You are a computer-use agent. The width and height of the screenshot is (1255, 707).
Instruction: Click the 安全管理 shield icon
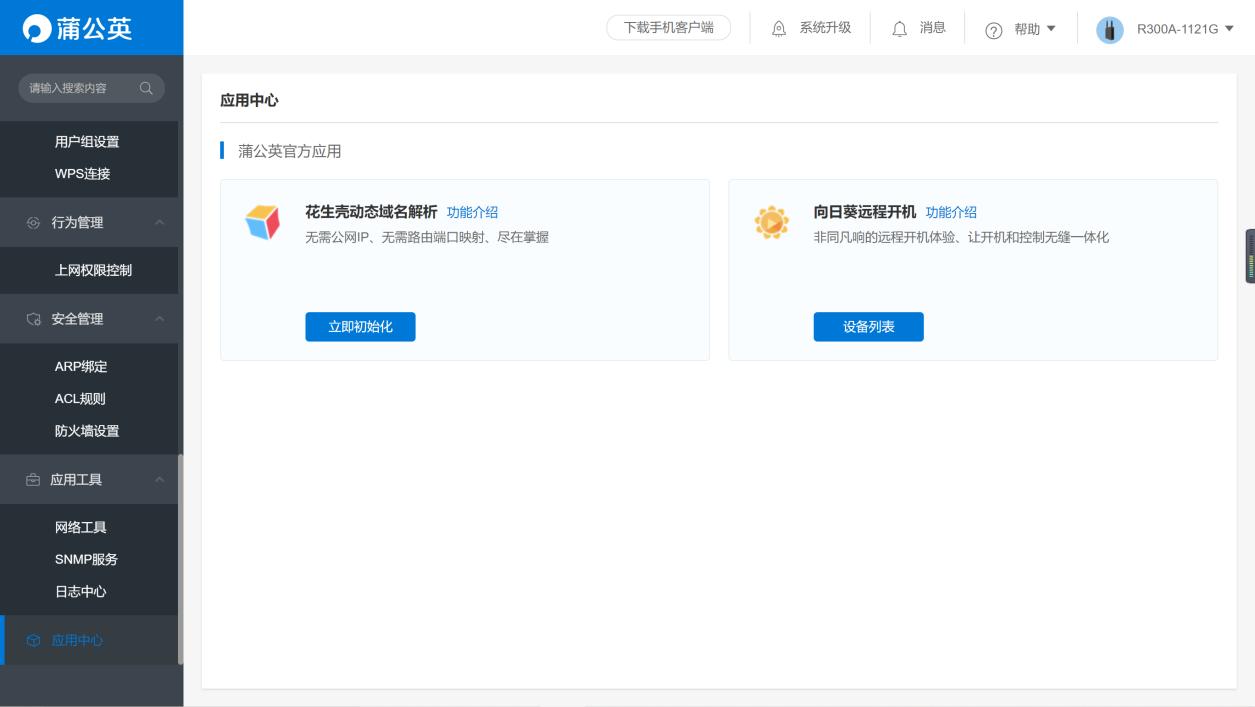[33, 319]
